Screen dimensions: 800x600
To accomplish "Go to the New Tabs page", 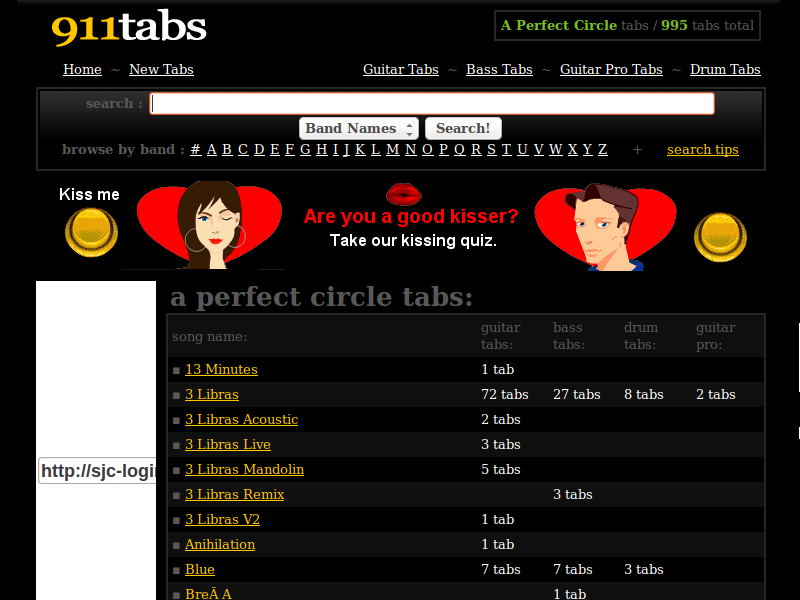I will [161, 70].
